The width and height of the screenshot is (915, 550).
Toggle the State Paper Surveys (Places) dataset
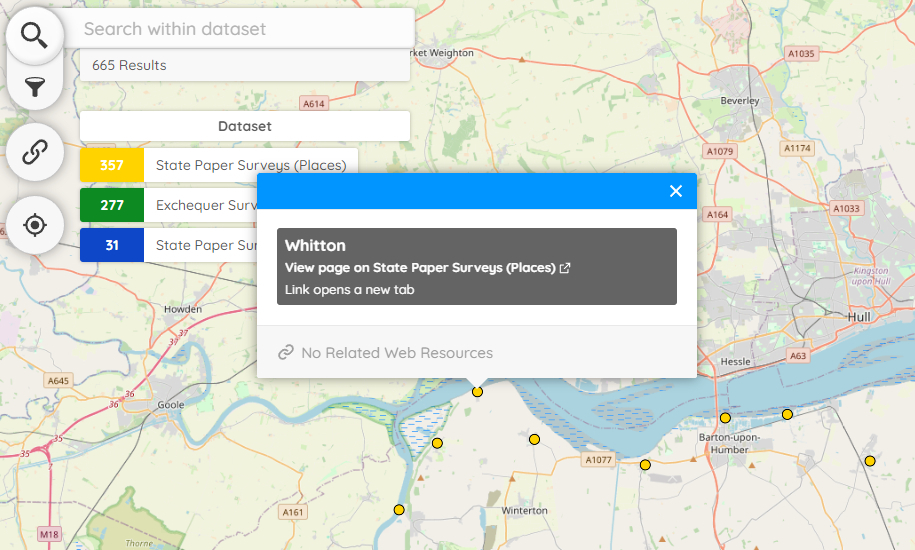tap(250, 166)
